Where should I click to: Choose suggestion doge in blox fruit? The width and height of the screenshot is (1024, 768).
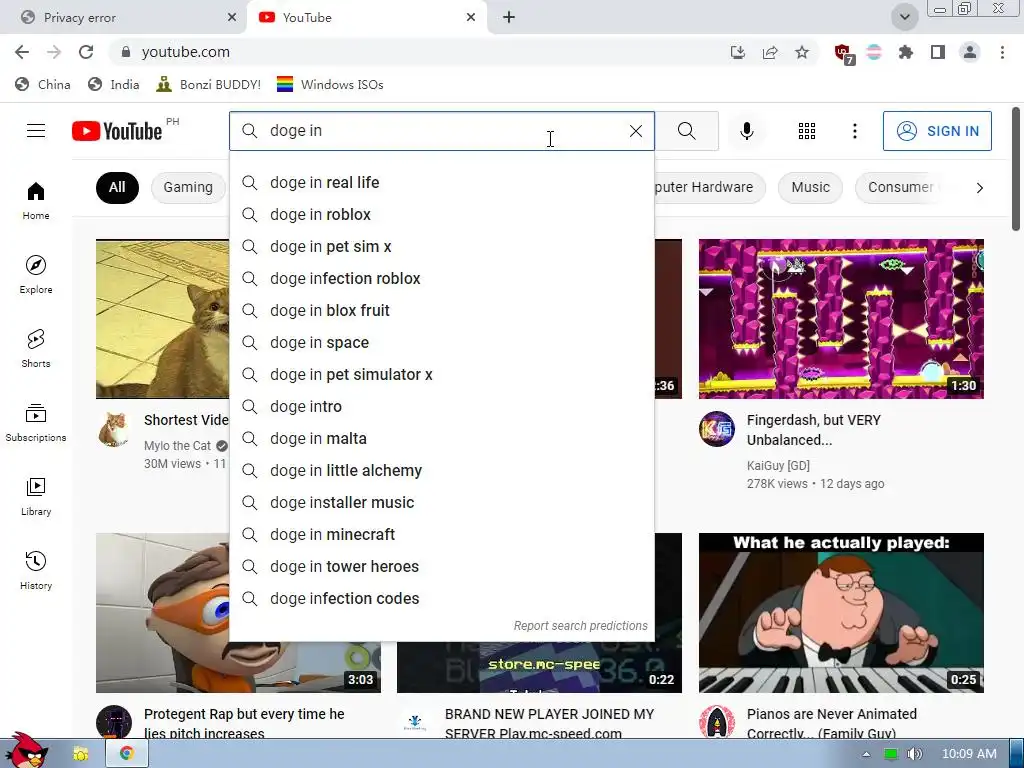coord(442,311)
